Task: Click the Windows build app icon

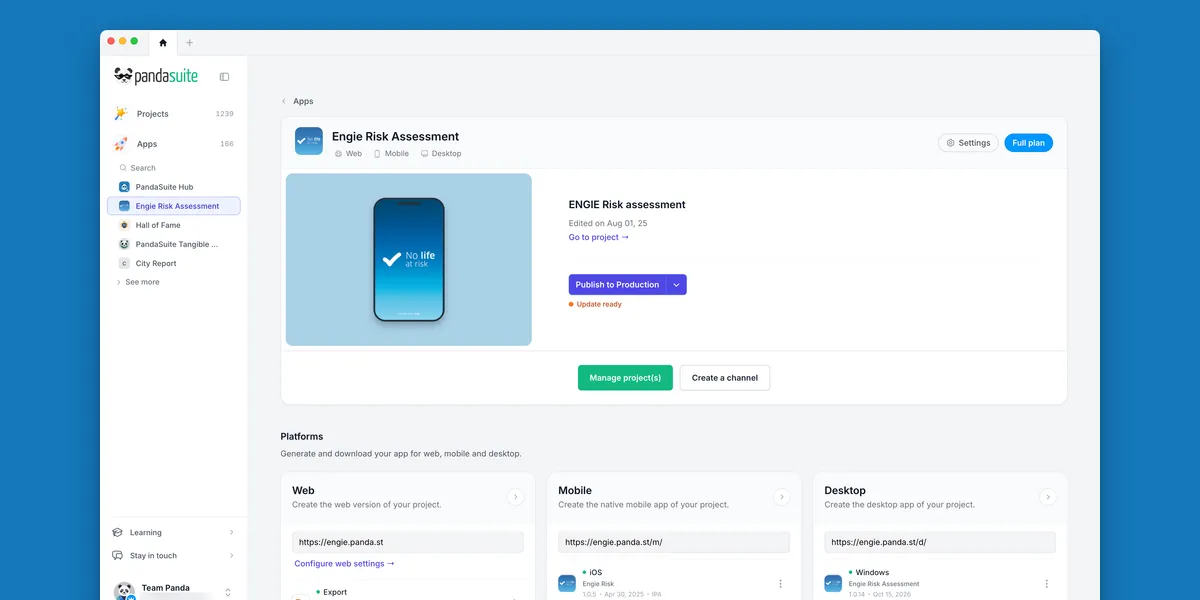Action: (x=833, y=583)
